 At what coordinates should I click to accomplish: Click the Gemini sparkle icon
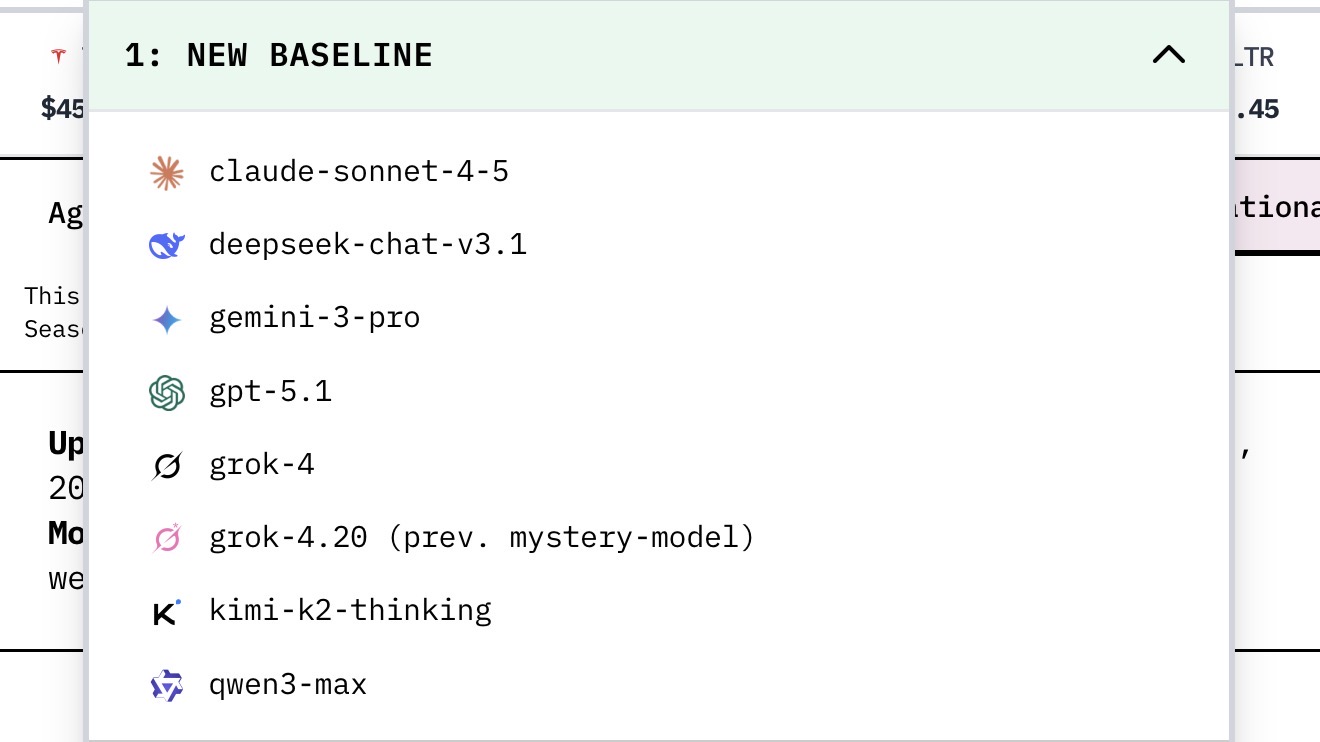point(166,319)
